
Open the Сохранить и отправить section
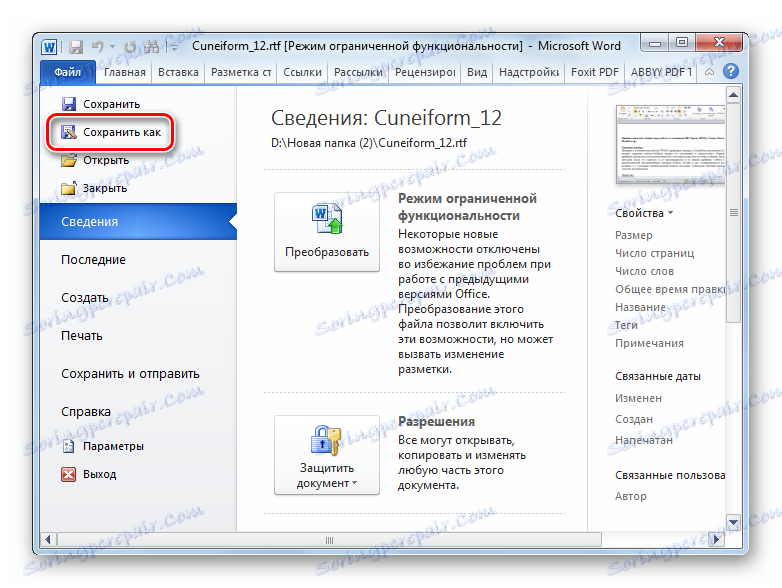(130, 374)
